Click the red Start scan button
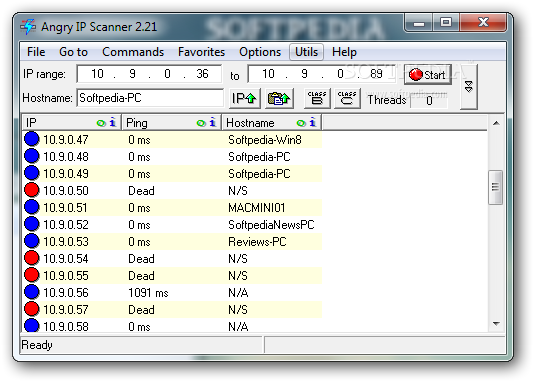 (427, 75)
